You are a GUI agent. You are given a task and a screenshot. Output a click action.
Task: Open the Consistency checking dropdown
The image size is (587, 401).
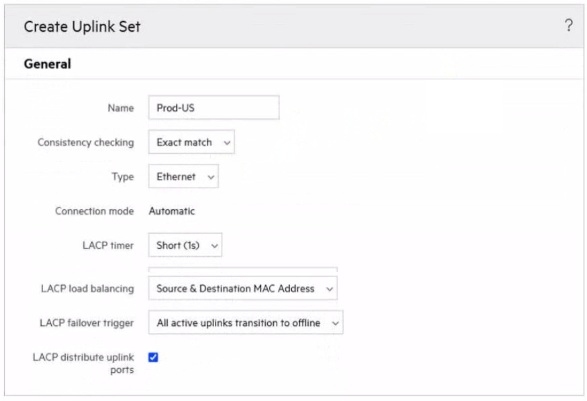(191, 142)
